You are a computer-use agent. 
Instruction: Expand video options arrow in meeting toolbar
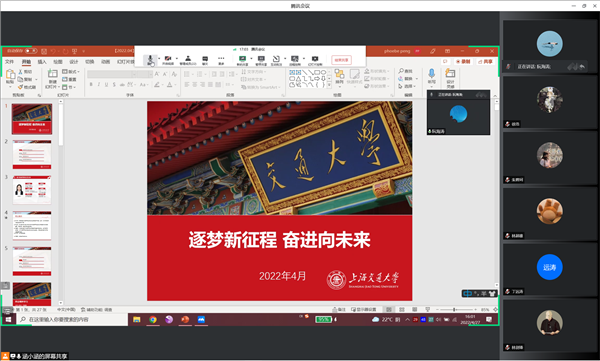[x=176, y=59]
